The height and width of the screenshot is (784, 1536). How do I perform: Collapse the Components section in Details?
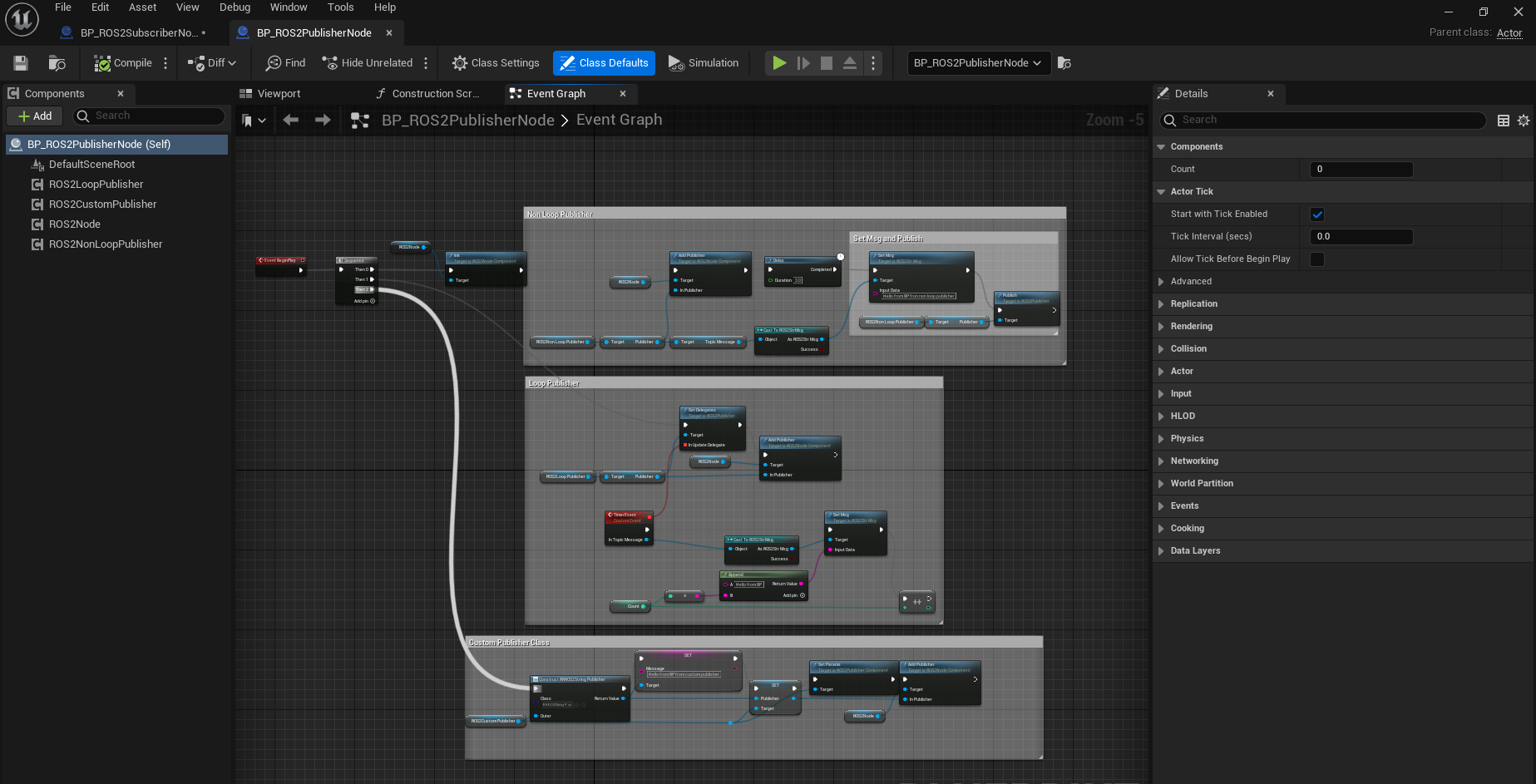coord(1161,147)
